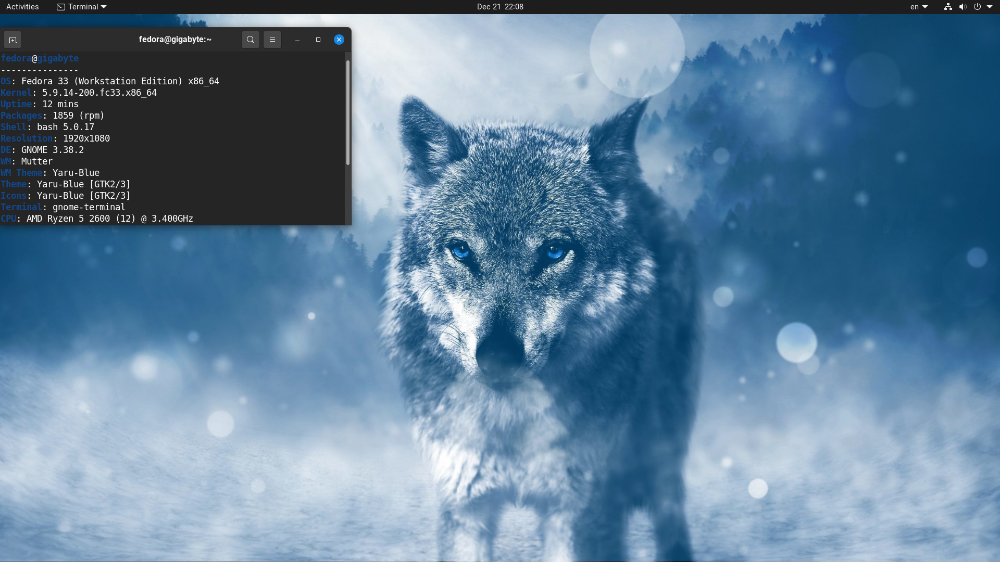1000x562 pixels.
Task: Open the Activities overview
Action: [22, 6]
